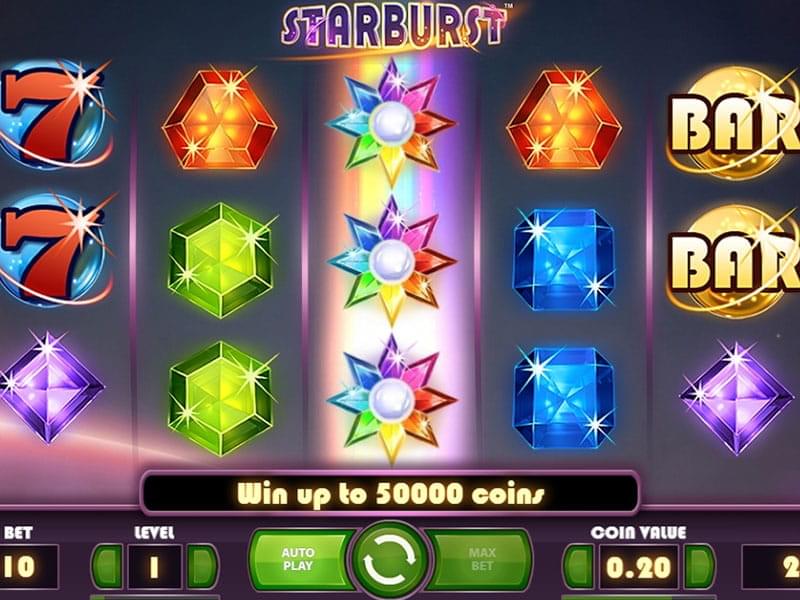Viewport: 800px width, 600px height.
Task: Click the Level value field showing 1
Action: pyautogui.click(x=155, y=566)
